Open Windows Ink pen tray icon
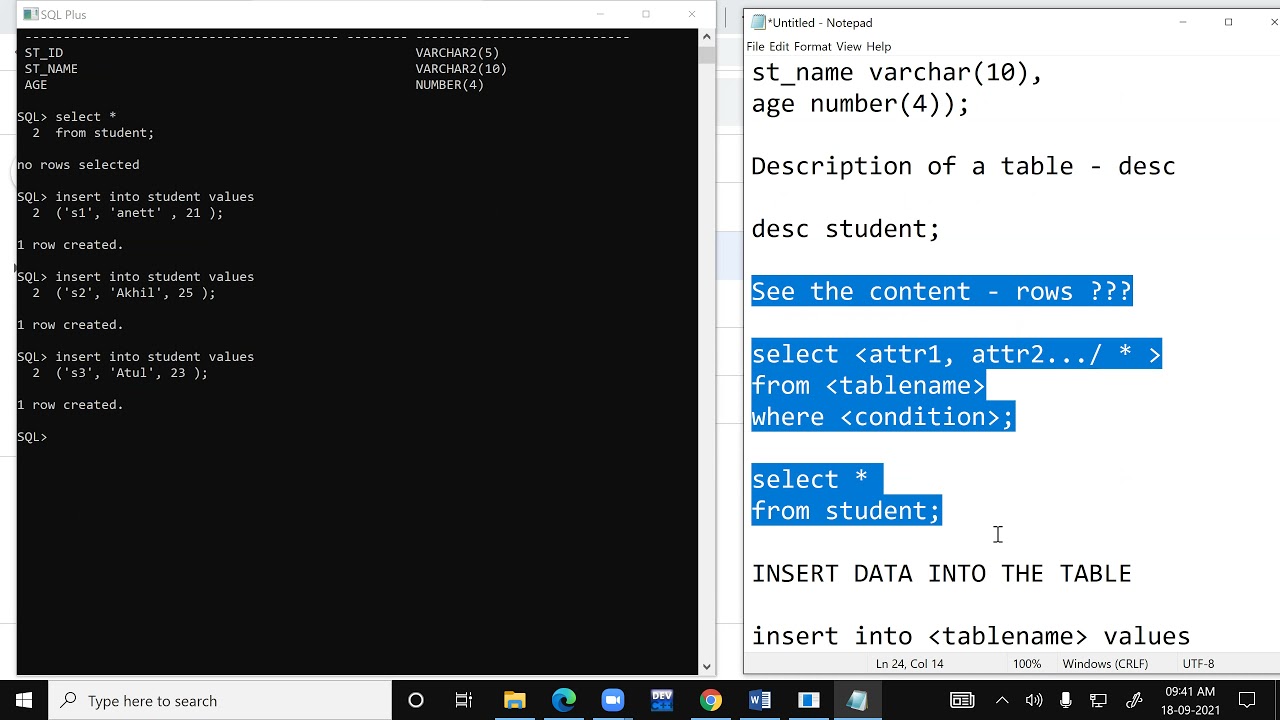Viewport: 1280px width, 720px height. pos(1133,700)
